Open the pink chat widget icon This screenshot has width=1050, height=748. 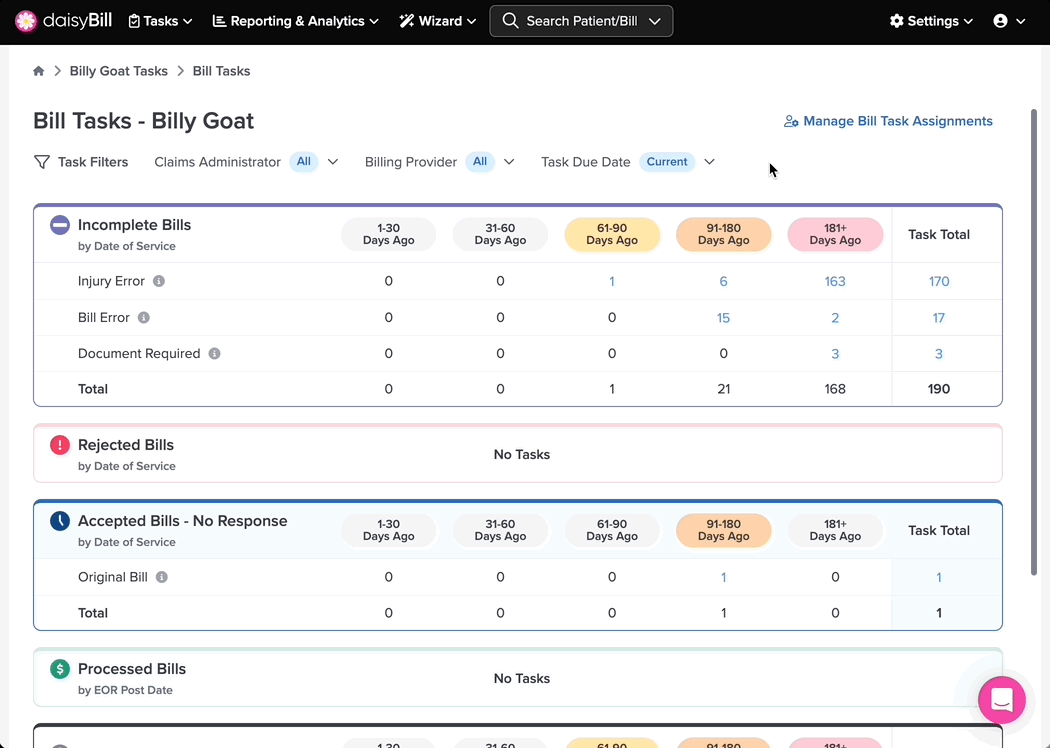[1002, 700]
